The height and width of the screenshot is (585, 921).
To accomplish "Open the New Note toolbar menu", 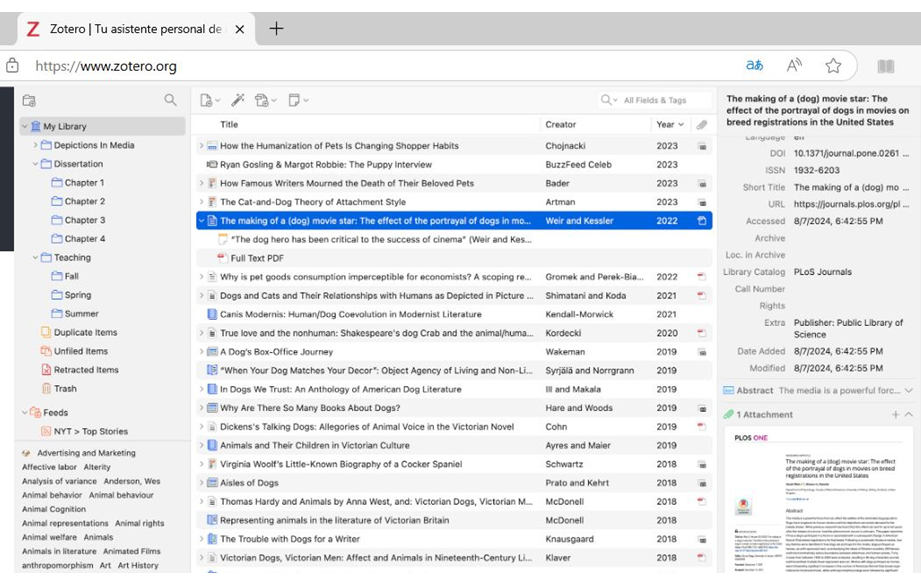I will point(297,100).
